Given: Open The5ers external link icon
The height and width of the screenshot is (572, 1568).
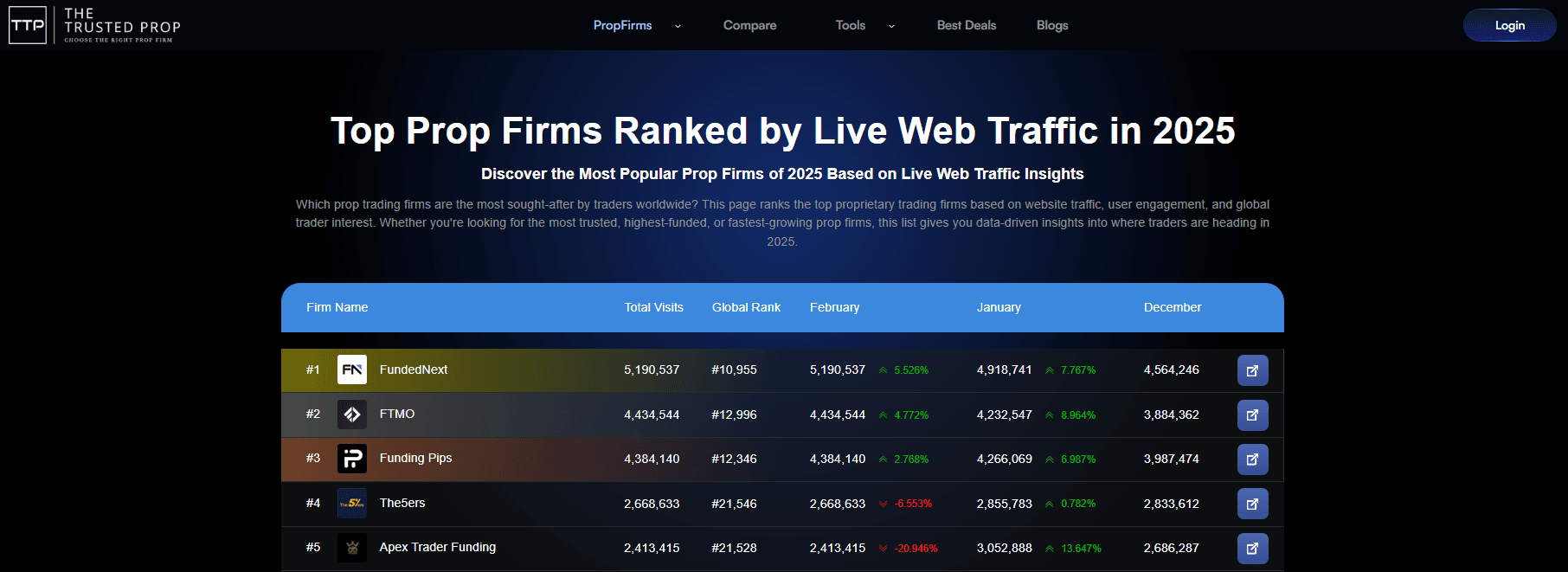Looking at the screenshot, I should [x=1252, y=504].
